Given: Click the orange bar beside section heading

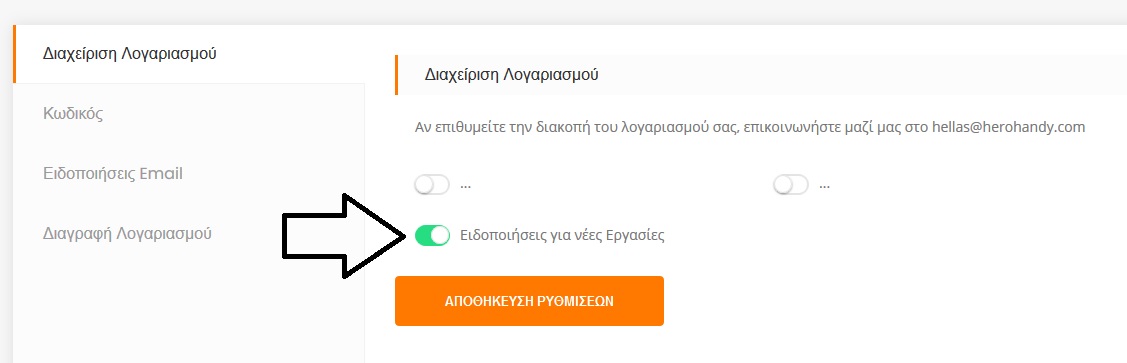Looking at the screenshot, I should [396, 75].
